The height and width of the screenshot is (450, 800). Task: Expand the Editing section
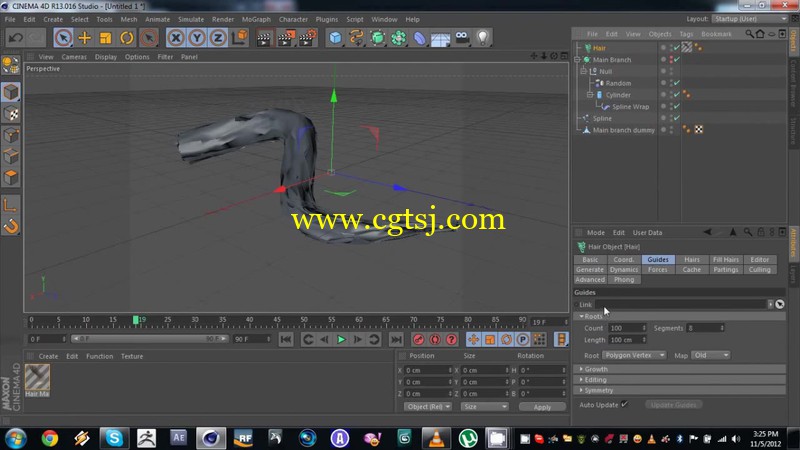coord(581,380)
